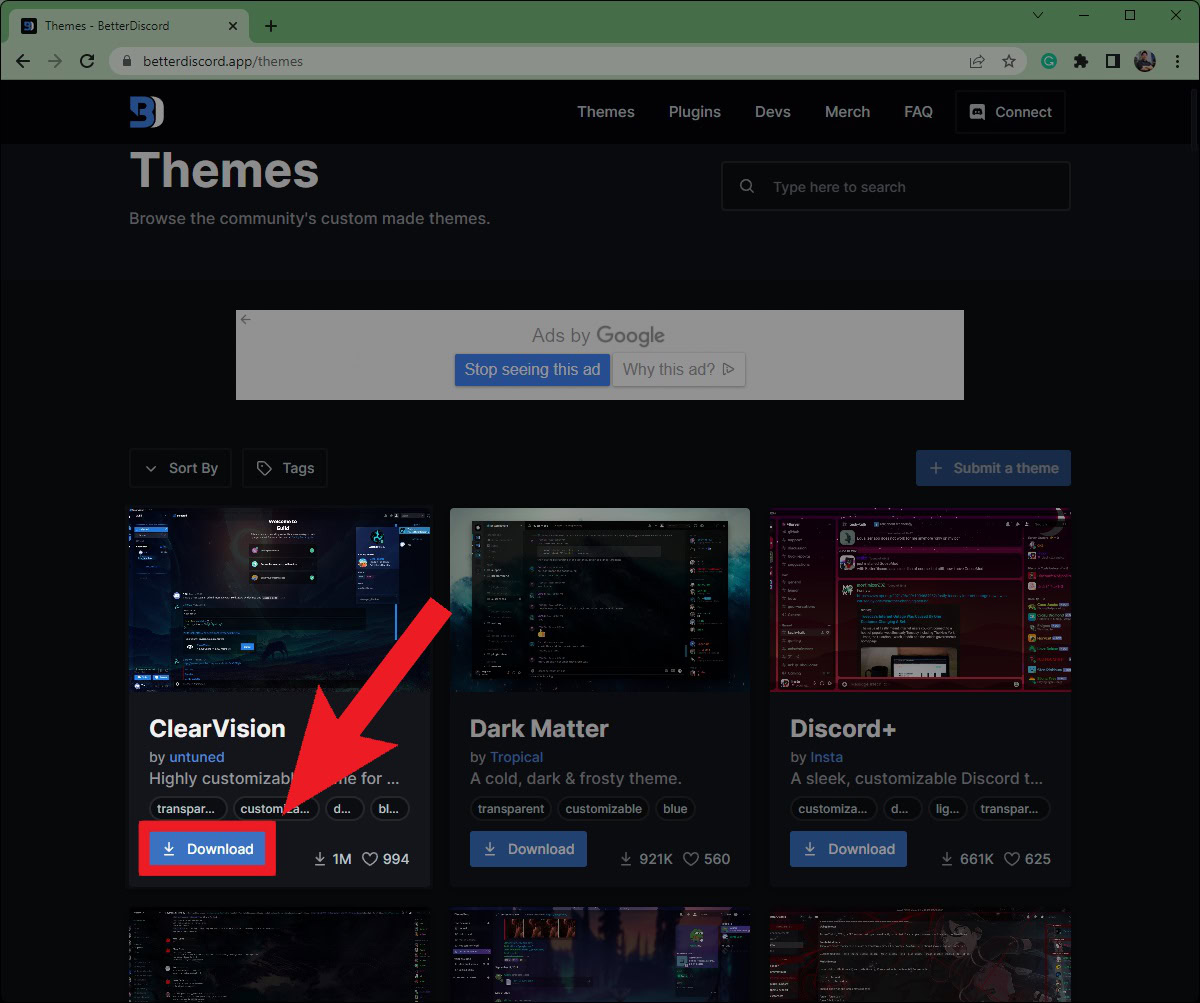Toggle the browser side panel icon

(1113, 61)
